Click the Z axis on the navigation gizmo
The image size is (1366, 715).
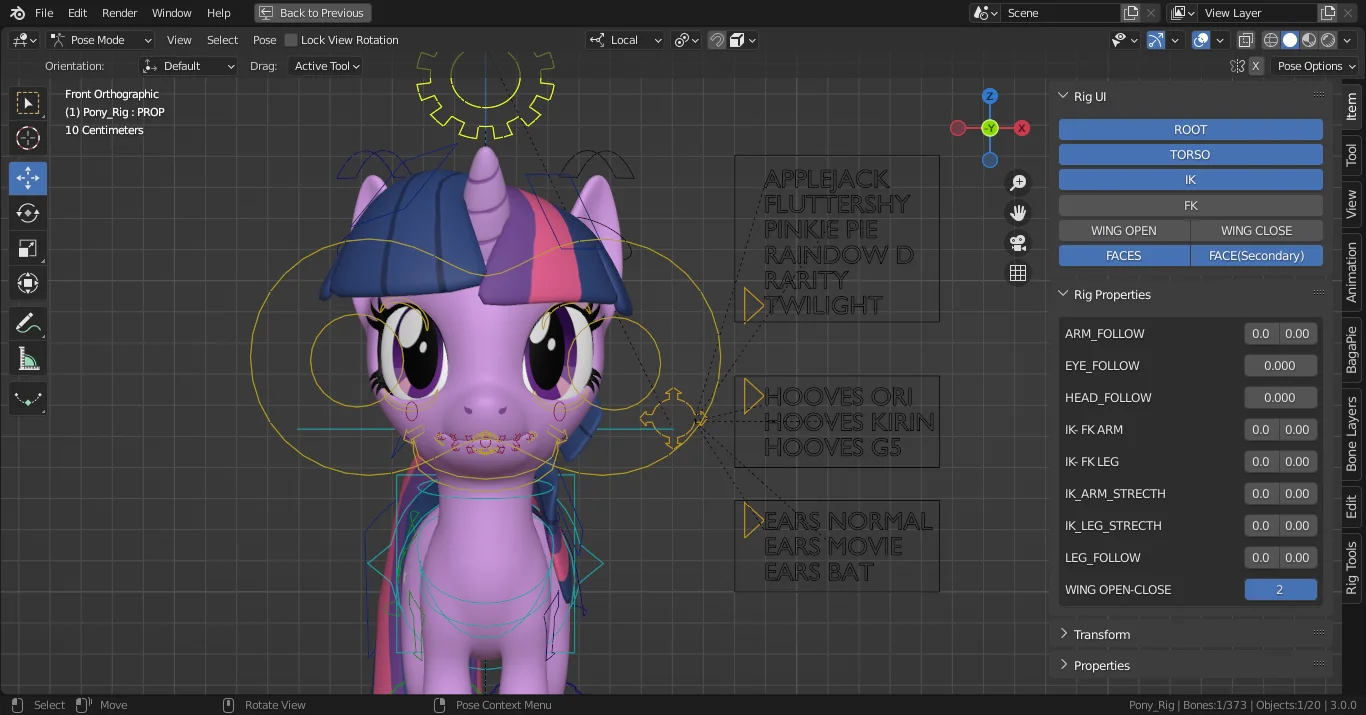point(989,96)
